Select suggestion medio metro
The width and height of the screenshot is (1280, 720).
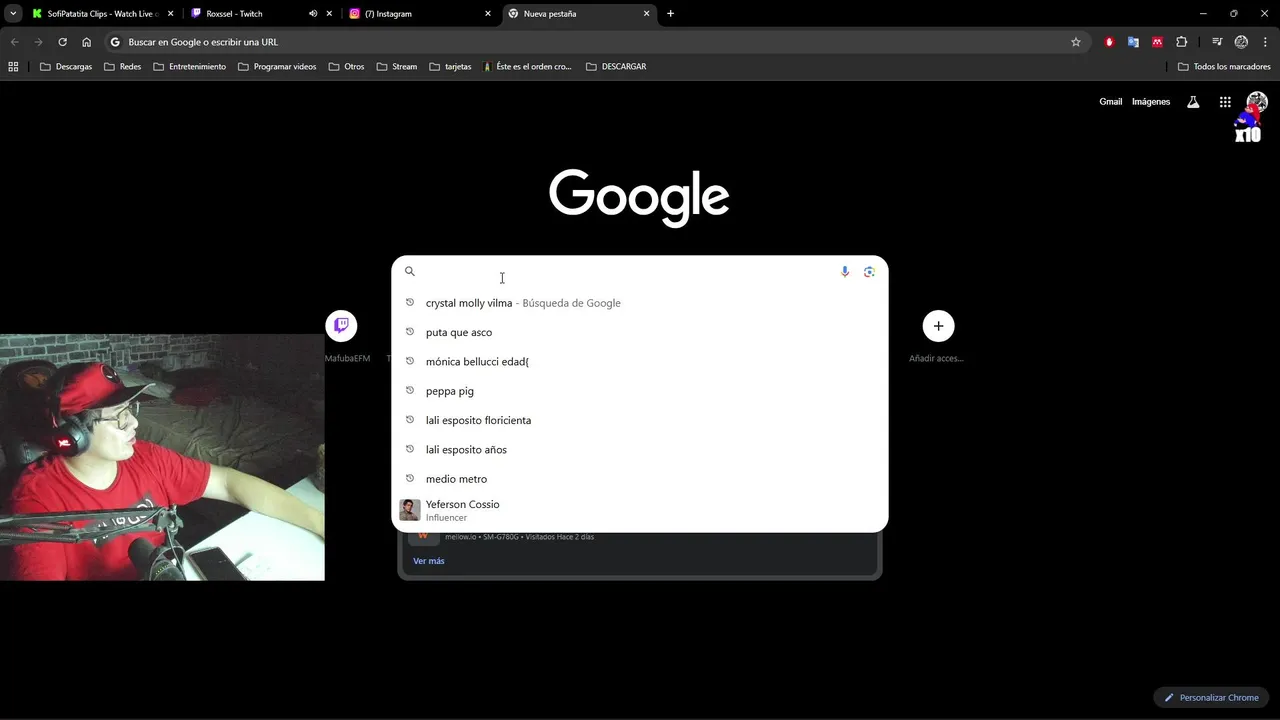(640, 479)
